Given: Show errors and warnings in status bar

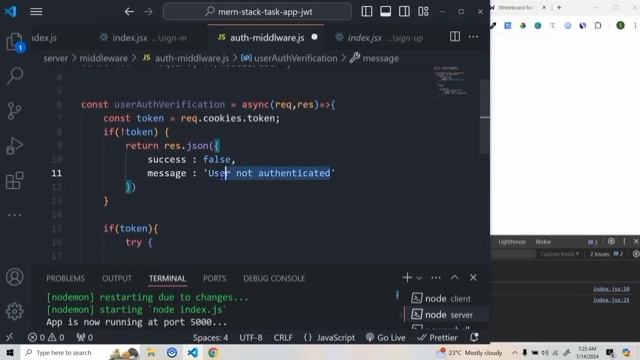Looking at the screenshot, I should pyautogui.click(x=46, y=338).
